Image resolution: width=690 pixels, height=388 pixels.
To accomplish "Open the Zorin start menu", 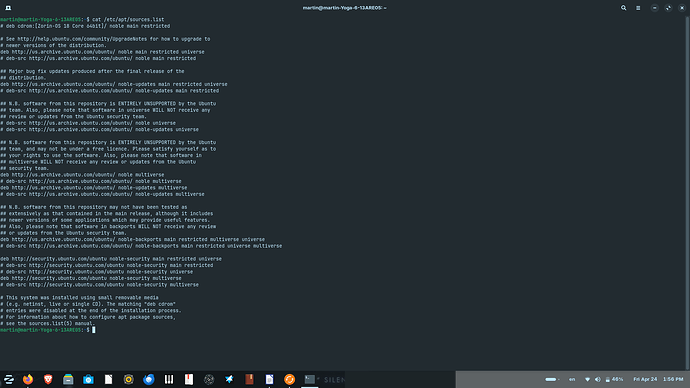I will pyautogui.click(x=9, y=379).
